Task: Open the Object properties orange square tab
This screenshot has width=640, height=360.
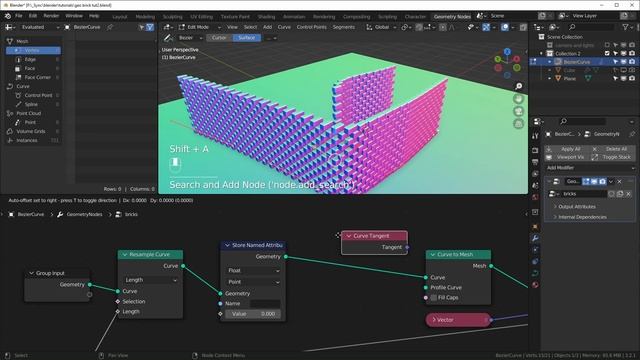Action: (535, 227)
